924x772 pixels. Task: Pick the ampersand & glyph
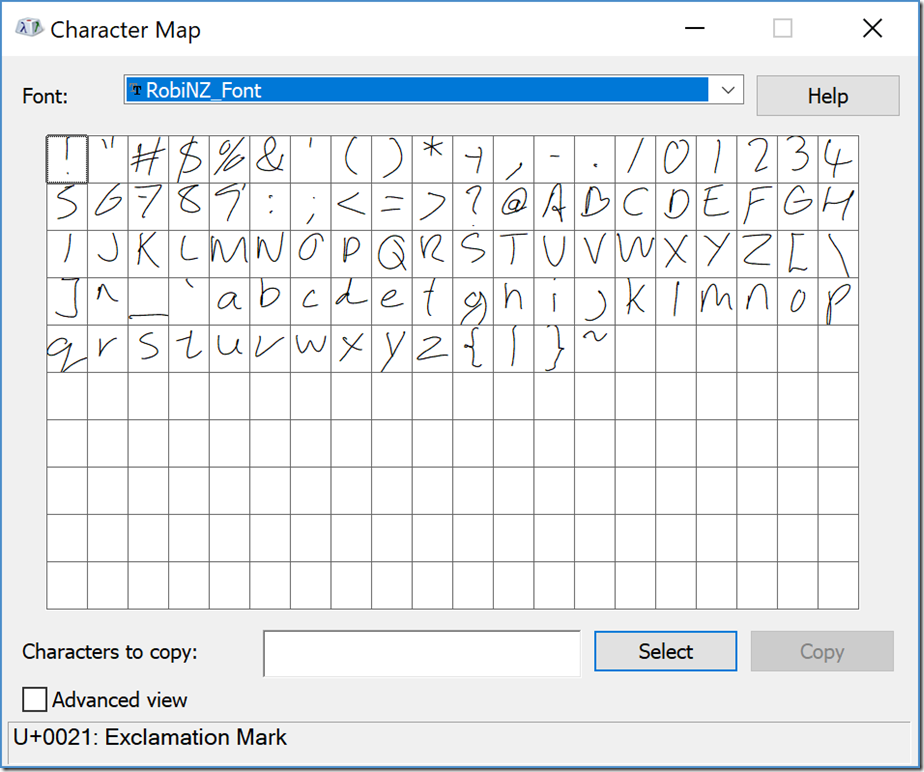(270, 159)
